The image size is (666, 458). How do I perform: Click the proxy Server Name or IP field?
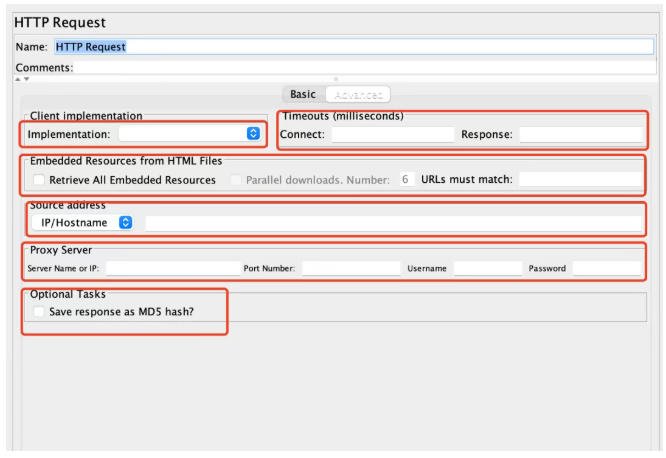(173, 268)
